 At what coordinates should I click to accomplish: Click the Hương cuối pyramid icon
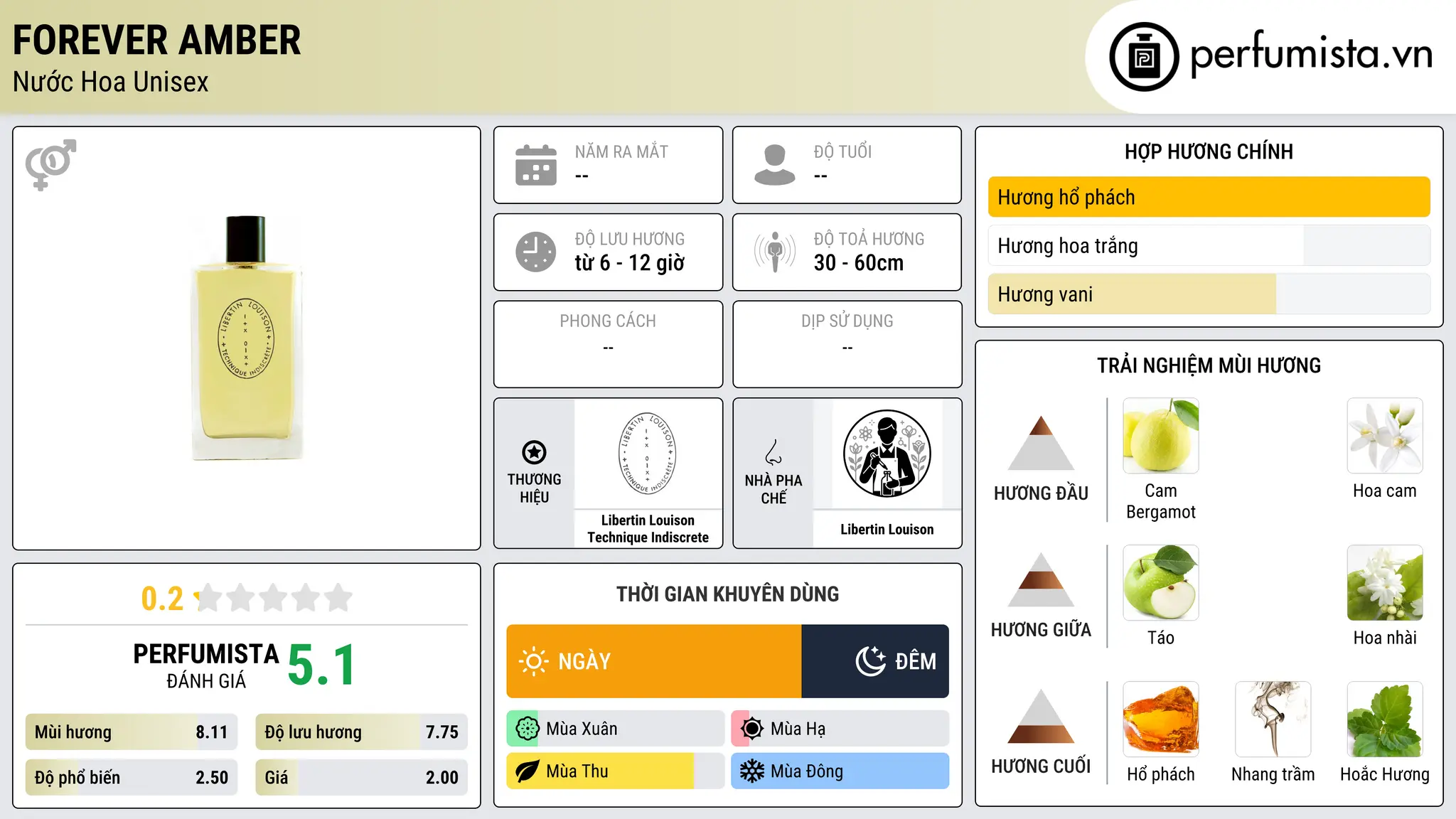[x=1041, y=716]
